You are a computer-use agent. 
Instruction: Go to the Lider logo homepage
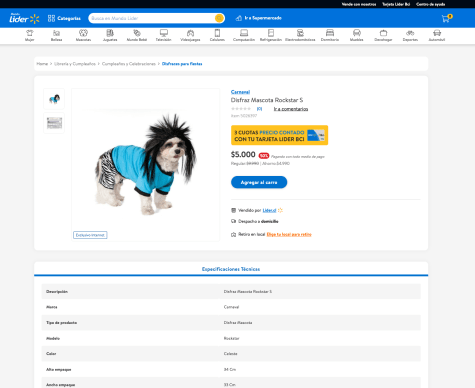pyautogui.click(x=24, y=18)
